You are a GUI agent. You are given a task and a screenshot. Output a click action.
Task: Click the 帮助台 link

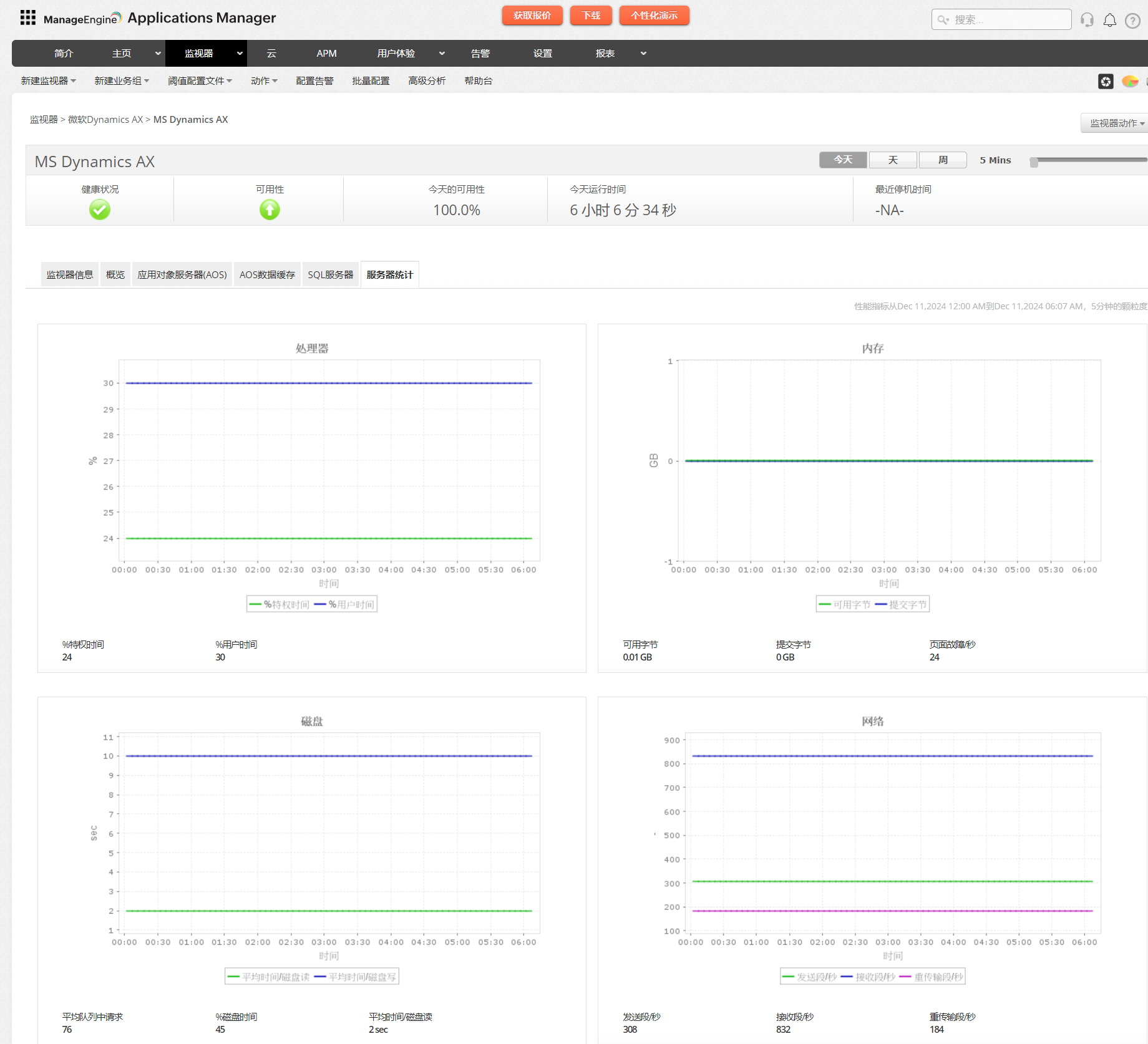tap(479, 81)
